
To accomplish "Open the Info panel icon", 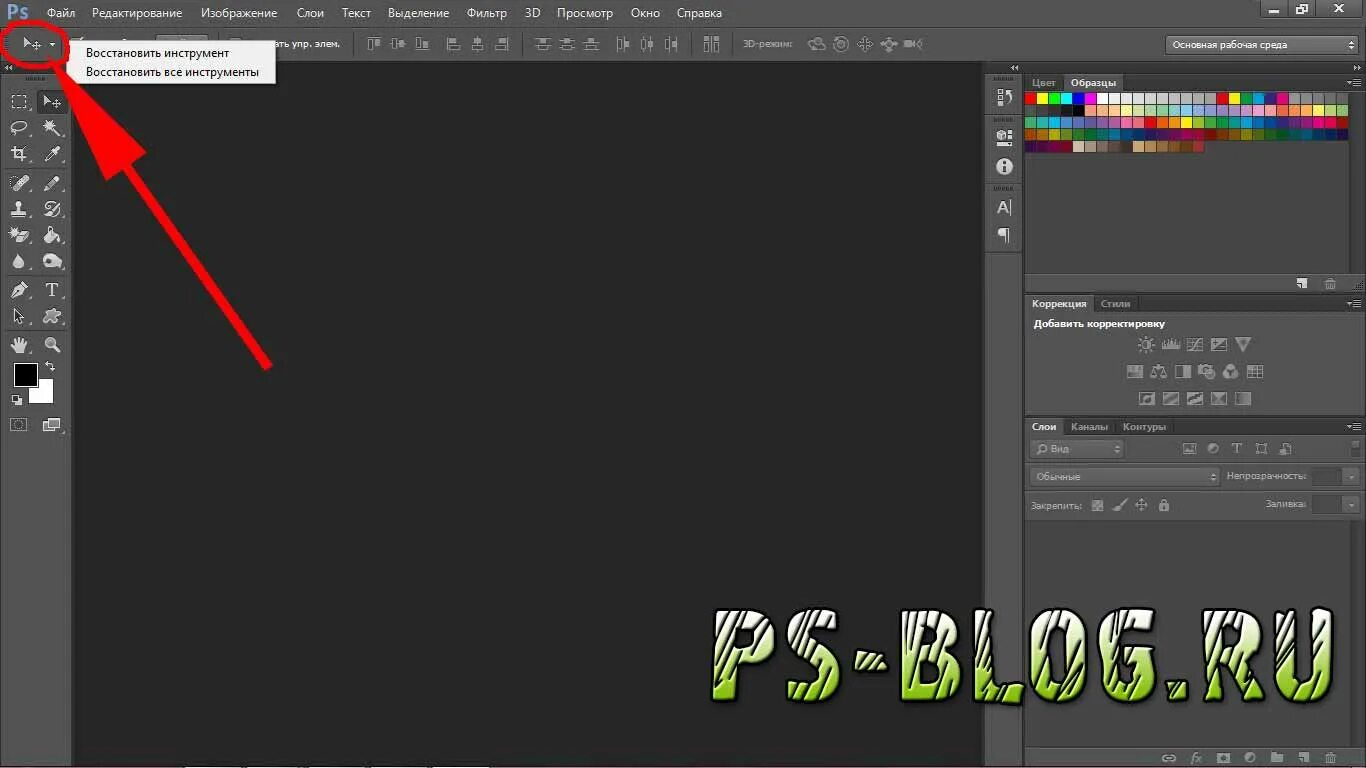I will pyautogui.click(x=1004, y=167).
